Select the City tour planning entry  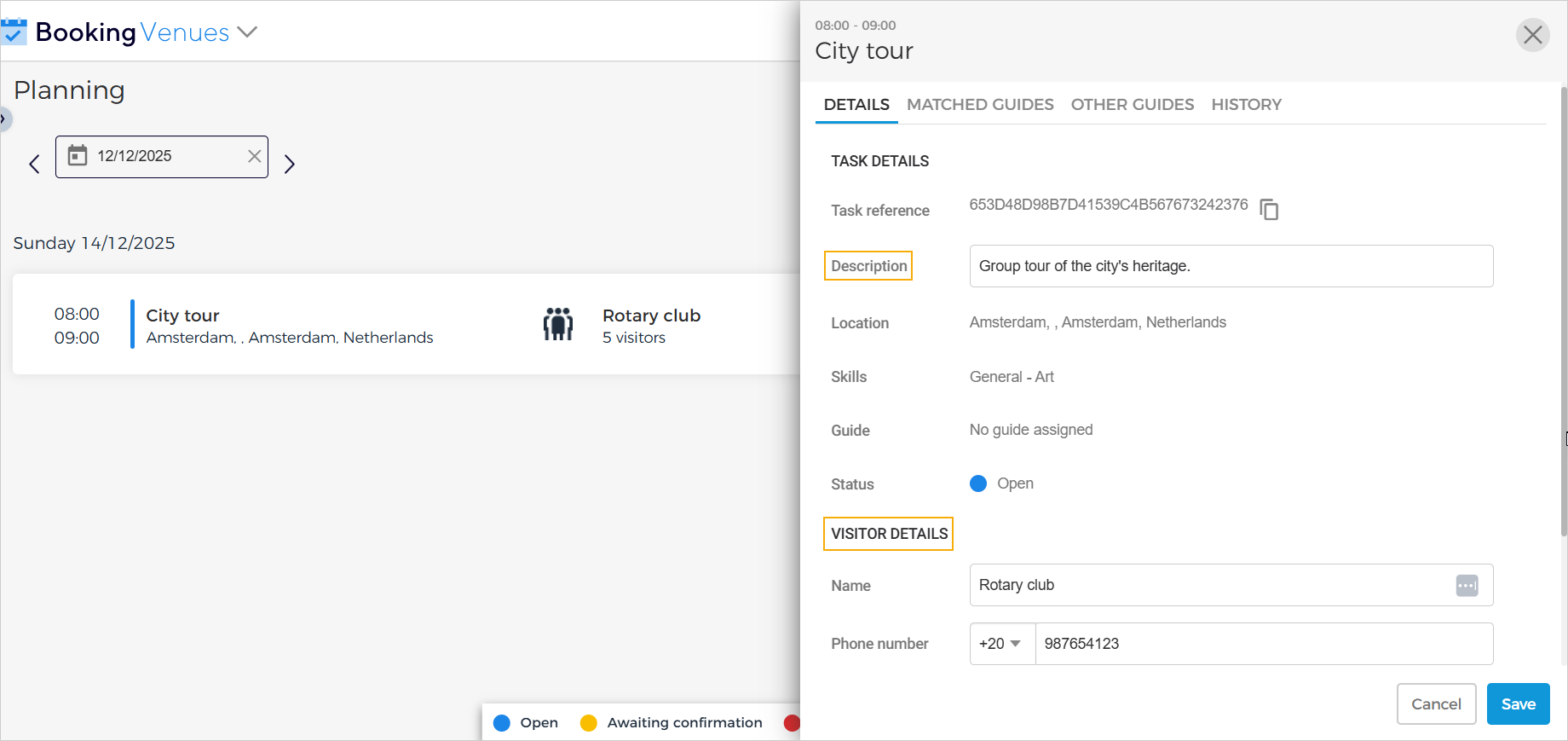coord(290,325)
